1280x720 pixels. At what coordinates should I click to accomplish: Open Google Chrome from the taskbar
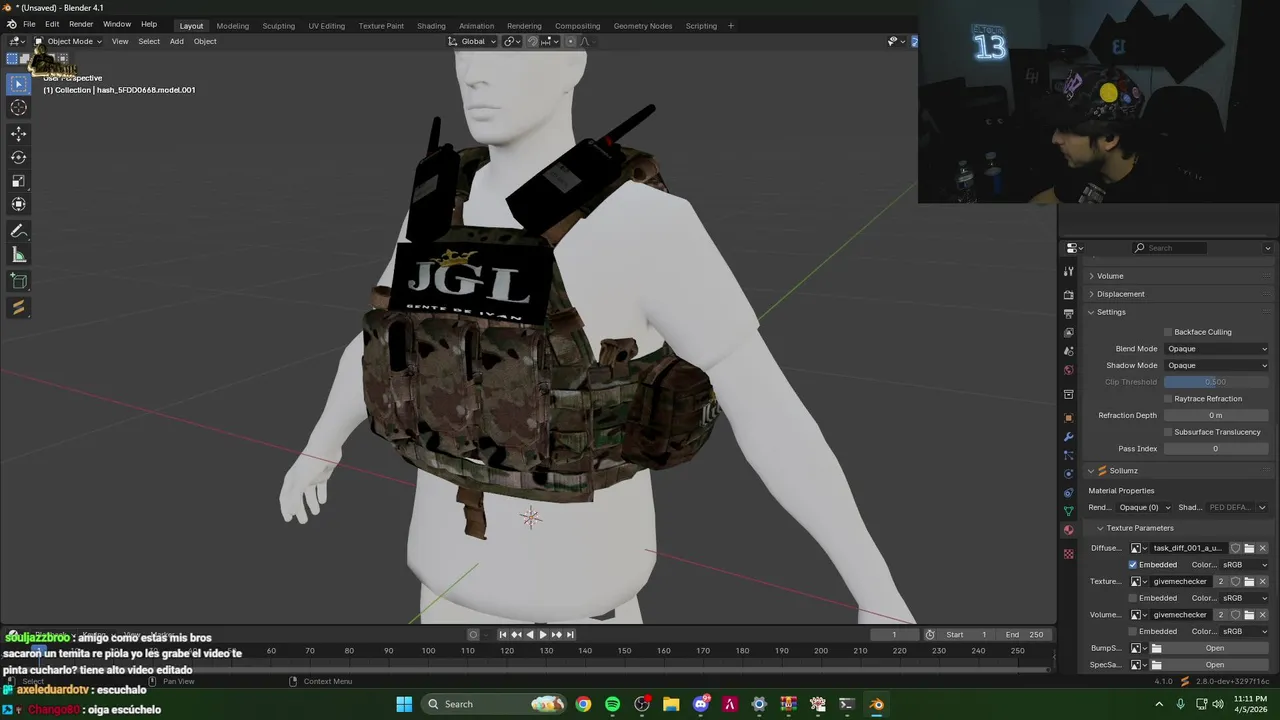click(583, 704)
